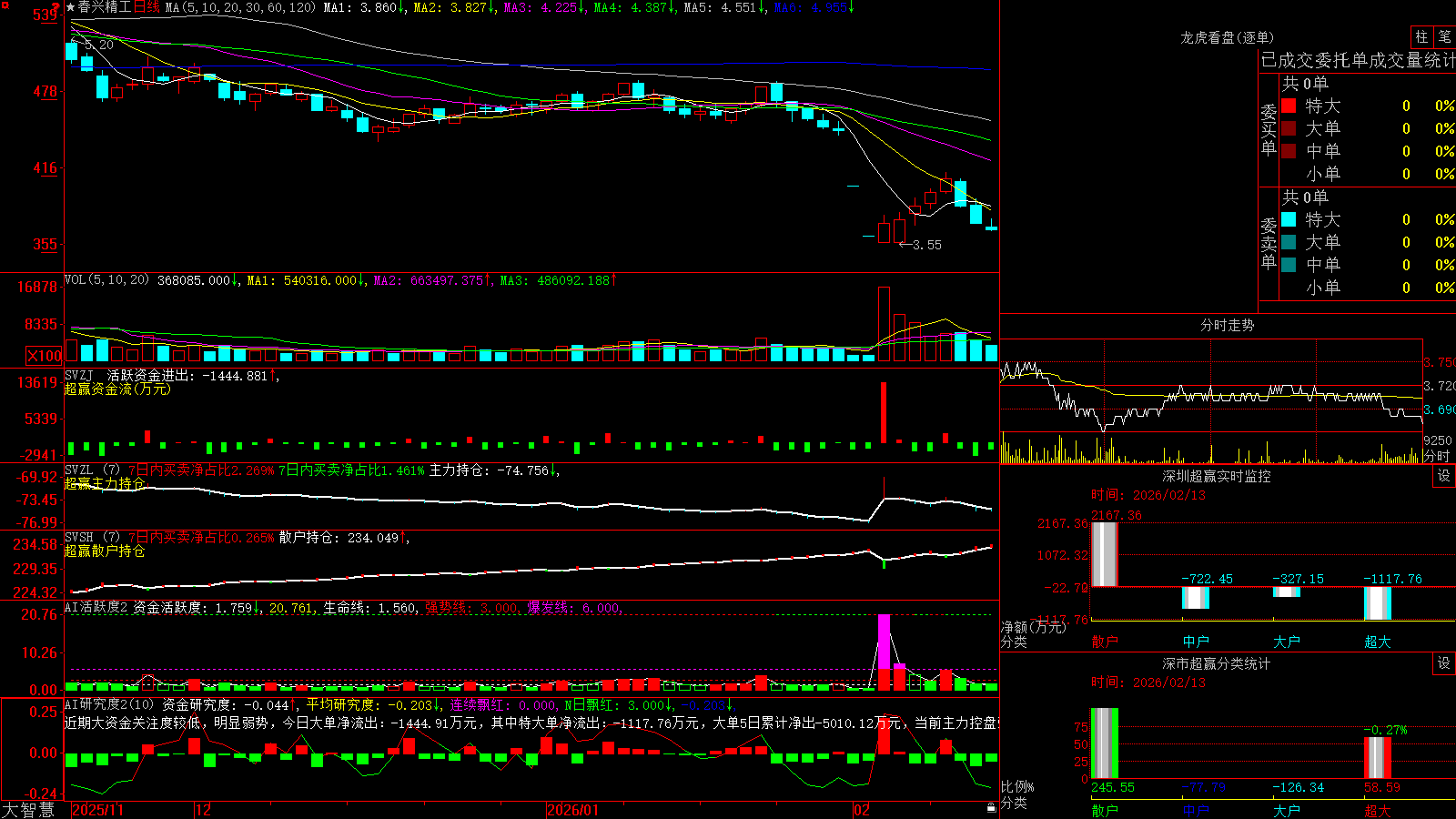This screenshot has width=1456, height=819.
Task: Click the 日线 period label
Action: (147, 7)
